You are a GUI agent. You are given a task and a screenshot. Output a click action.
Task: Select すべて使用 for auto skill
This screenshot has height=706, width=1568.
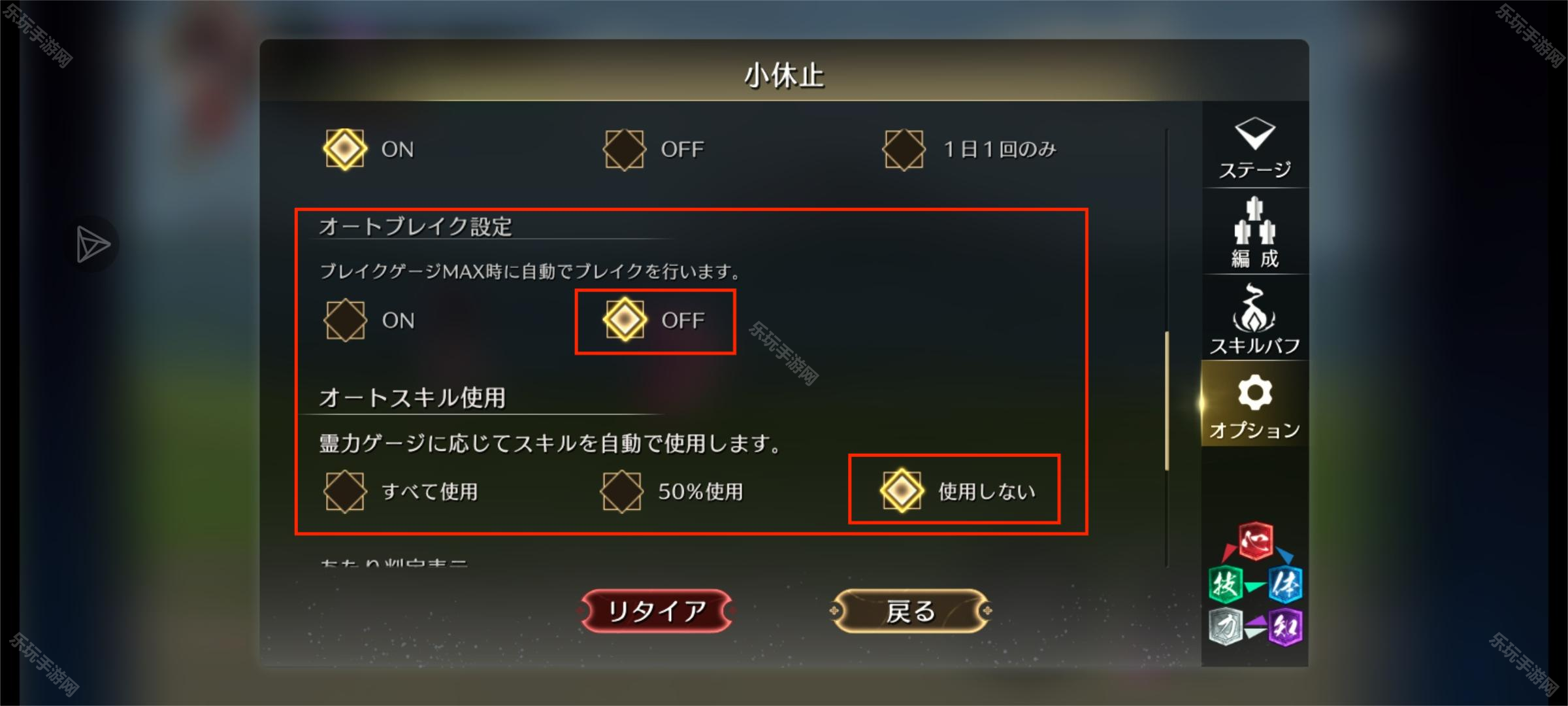click(401, 492)
